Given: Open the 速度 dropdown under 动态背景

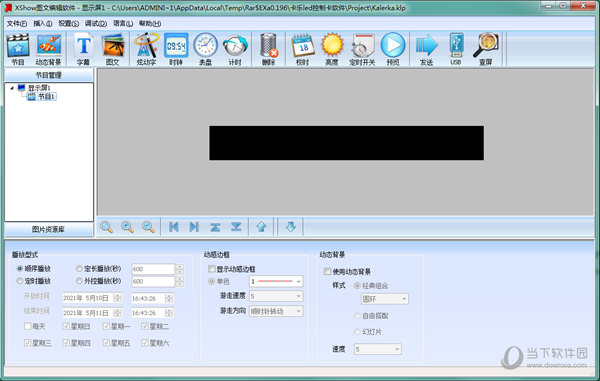Looking at the screenshot, I should point(378,349).
